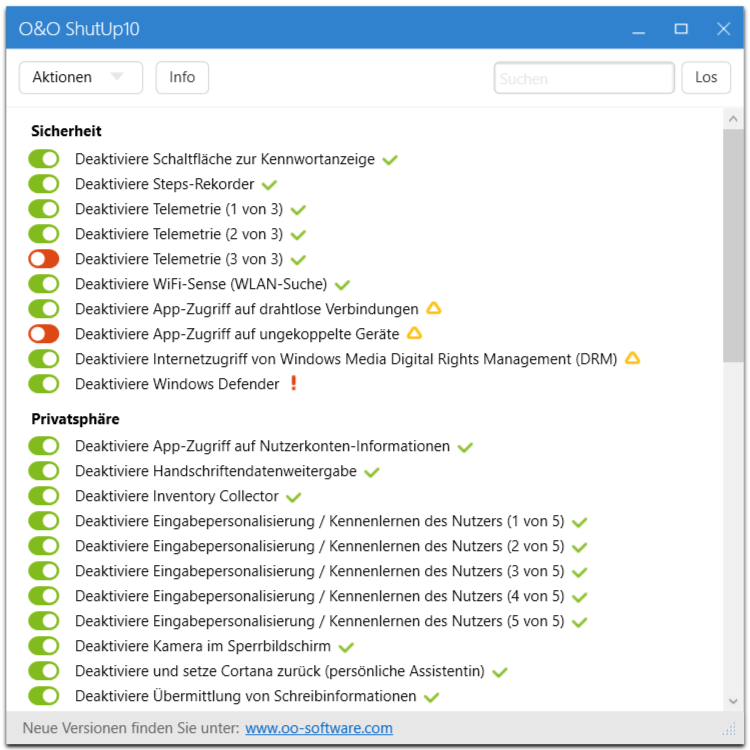Click the scrollbar down arrow

(733, 701)
